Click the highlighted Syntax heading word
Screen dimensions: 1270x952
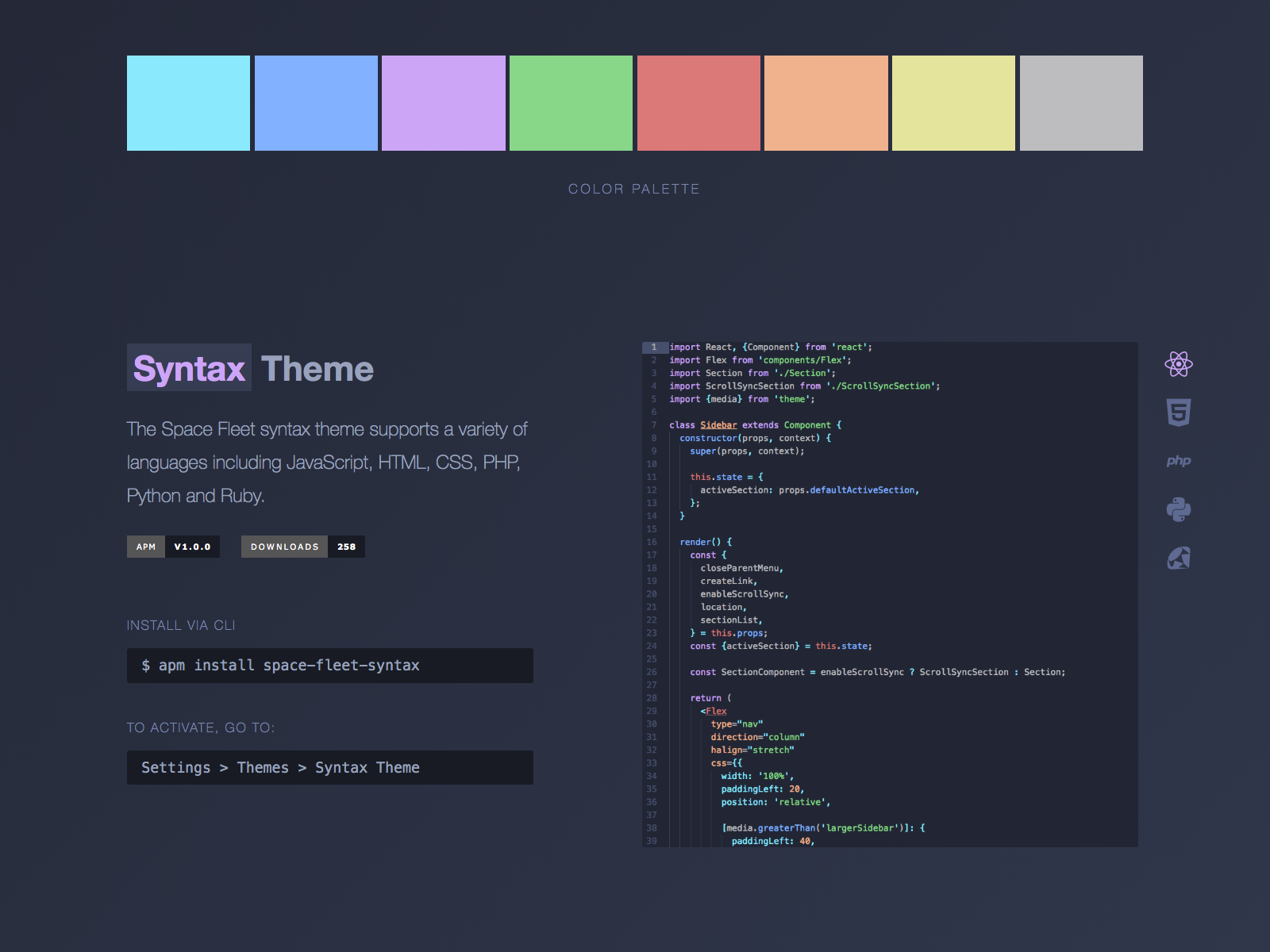click(x=189, y=368)
